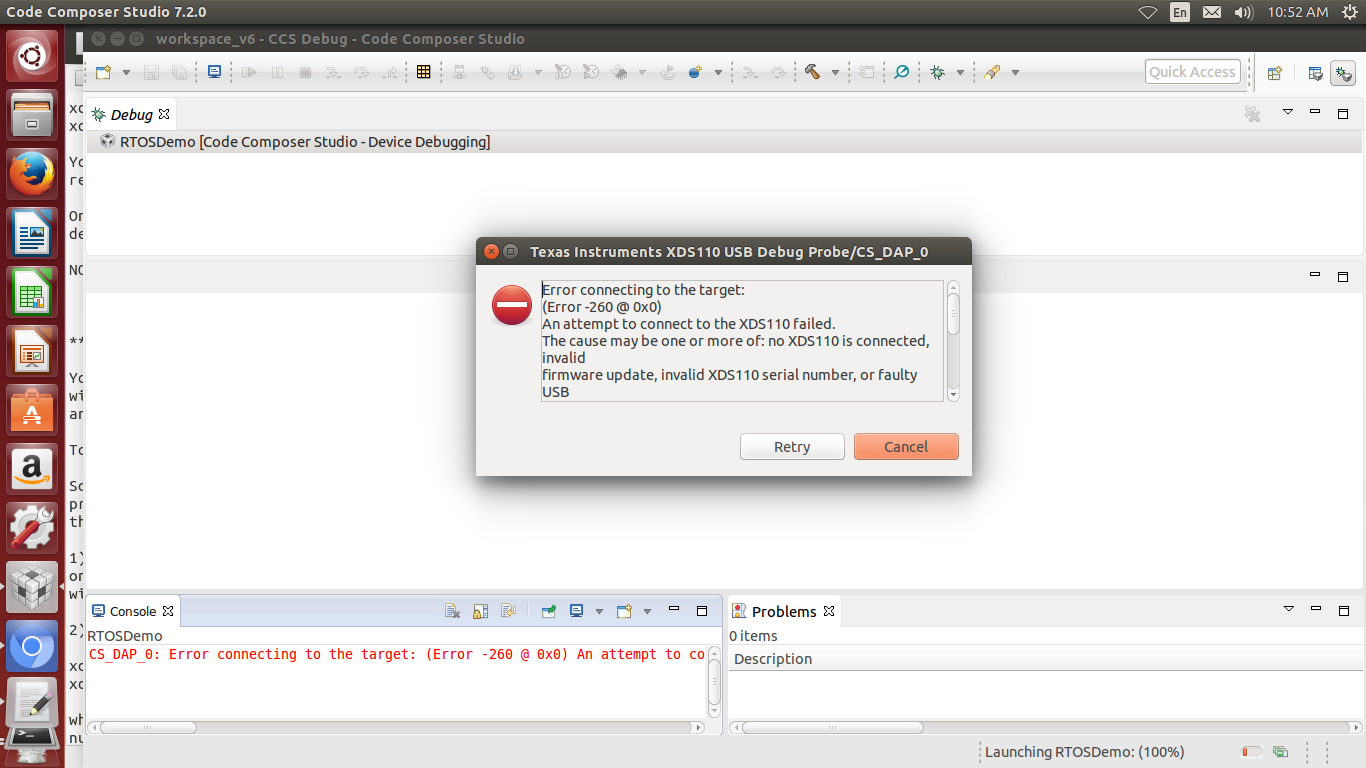Toggle Pin Console icon
This screenshot has height=768, width=1366.
pyautogui.click(x=549, y=611)
